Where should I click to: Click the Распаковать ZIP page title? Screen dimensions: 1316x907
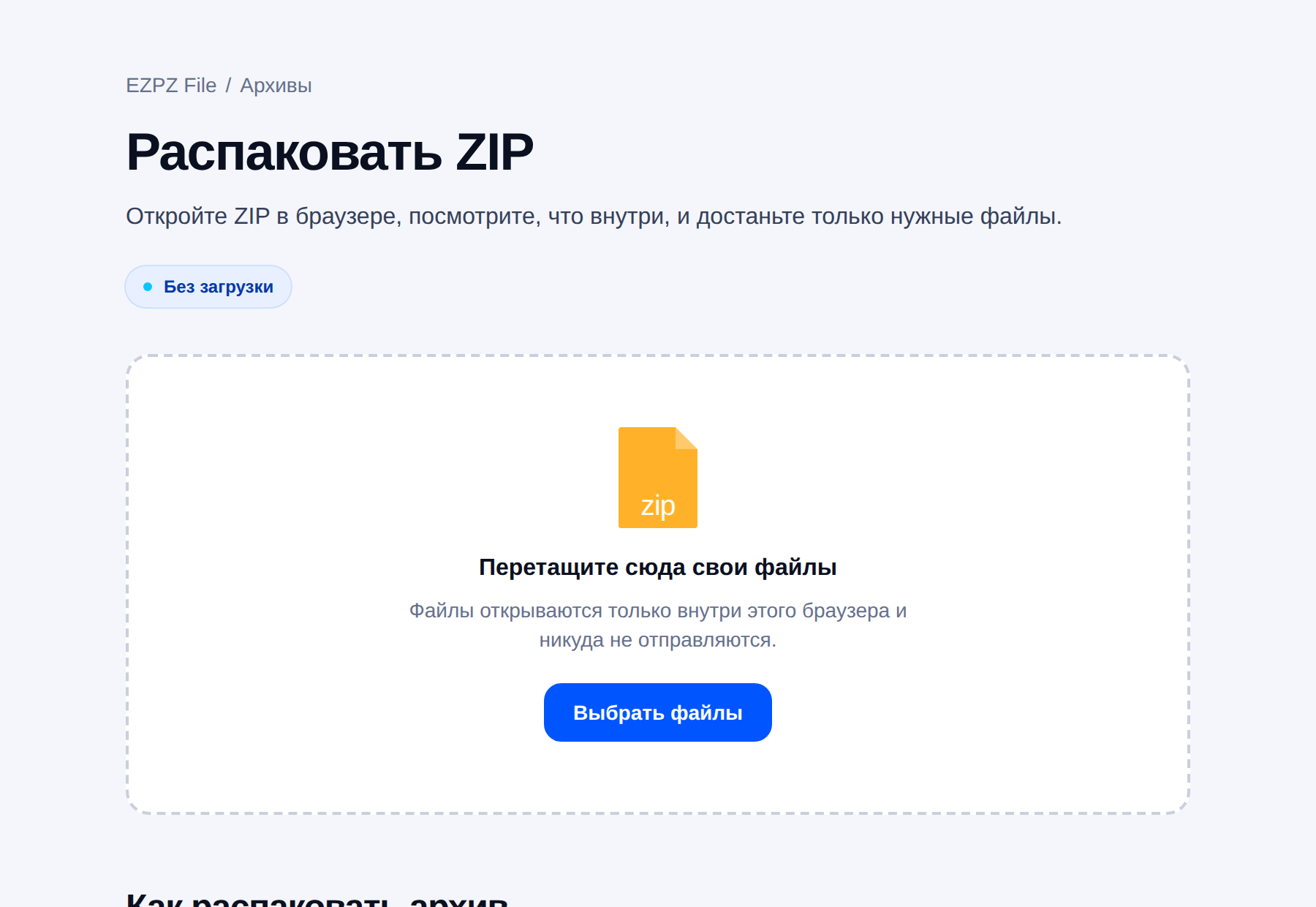pyautogui.click(x=330, y=152)
